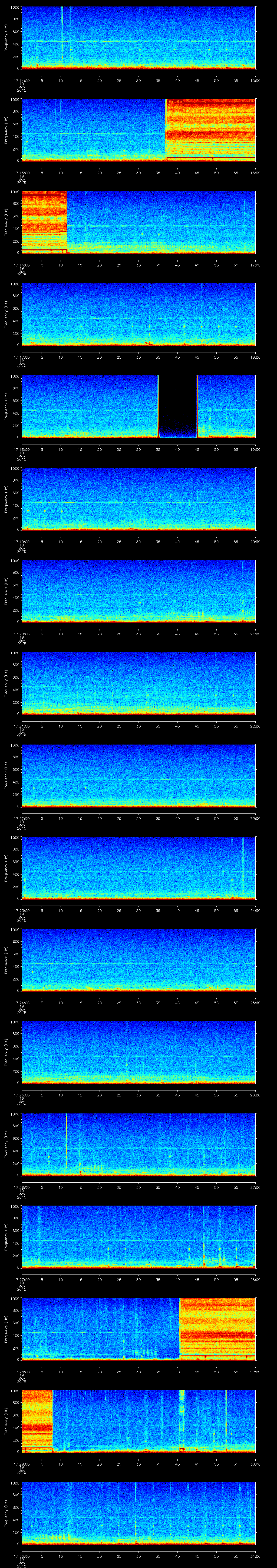This screenshot has height=1568, width=277.
Task: Click the red noise block in the 17:16:00 spectrogram
Action: tap(44, 222)
